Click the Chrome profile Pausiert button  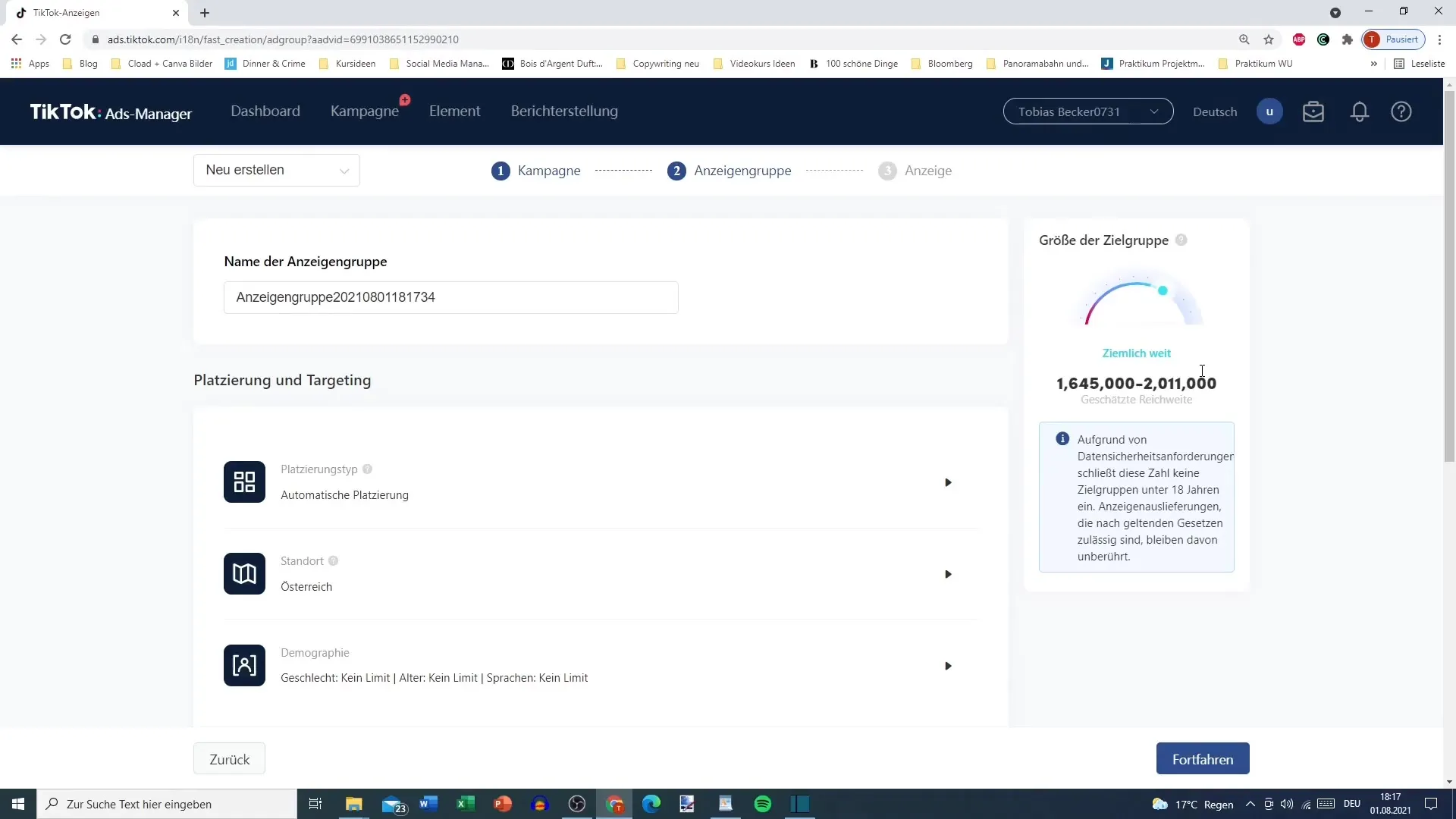click(x=1393, y=39)
